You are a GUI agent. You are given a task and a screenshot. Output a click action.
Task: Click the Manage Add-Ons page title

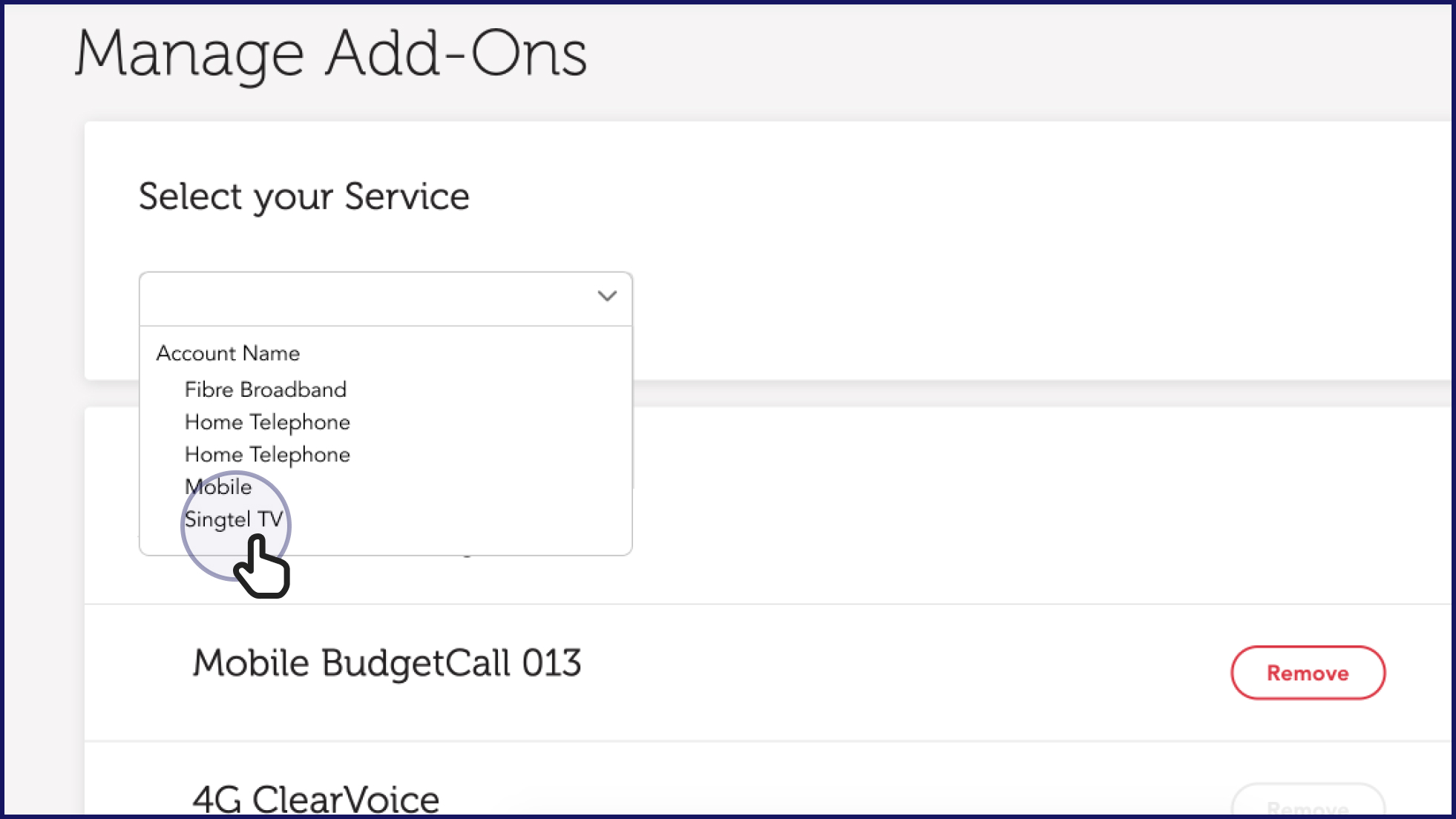(331, 53)
